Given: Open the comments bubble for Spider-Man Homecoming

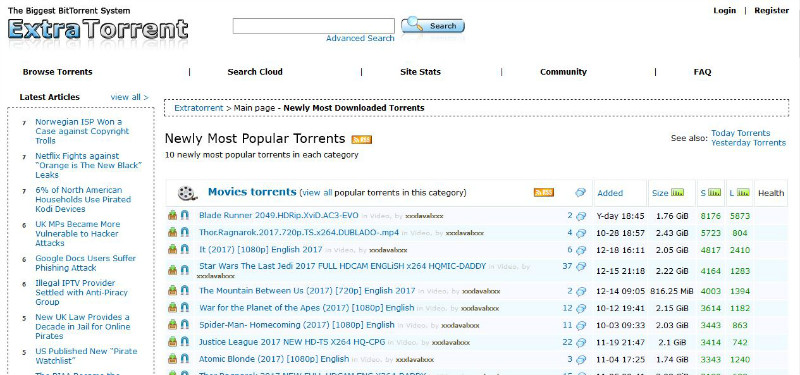Looking at the screenshot, I should click(x=581, y=326).
